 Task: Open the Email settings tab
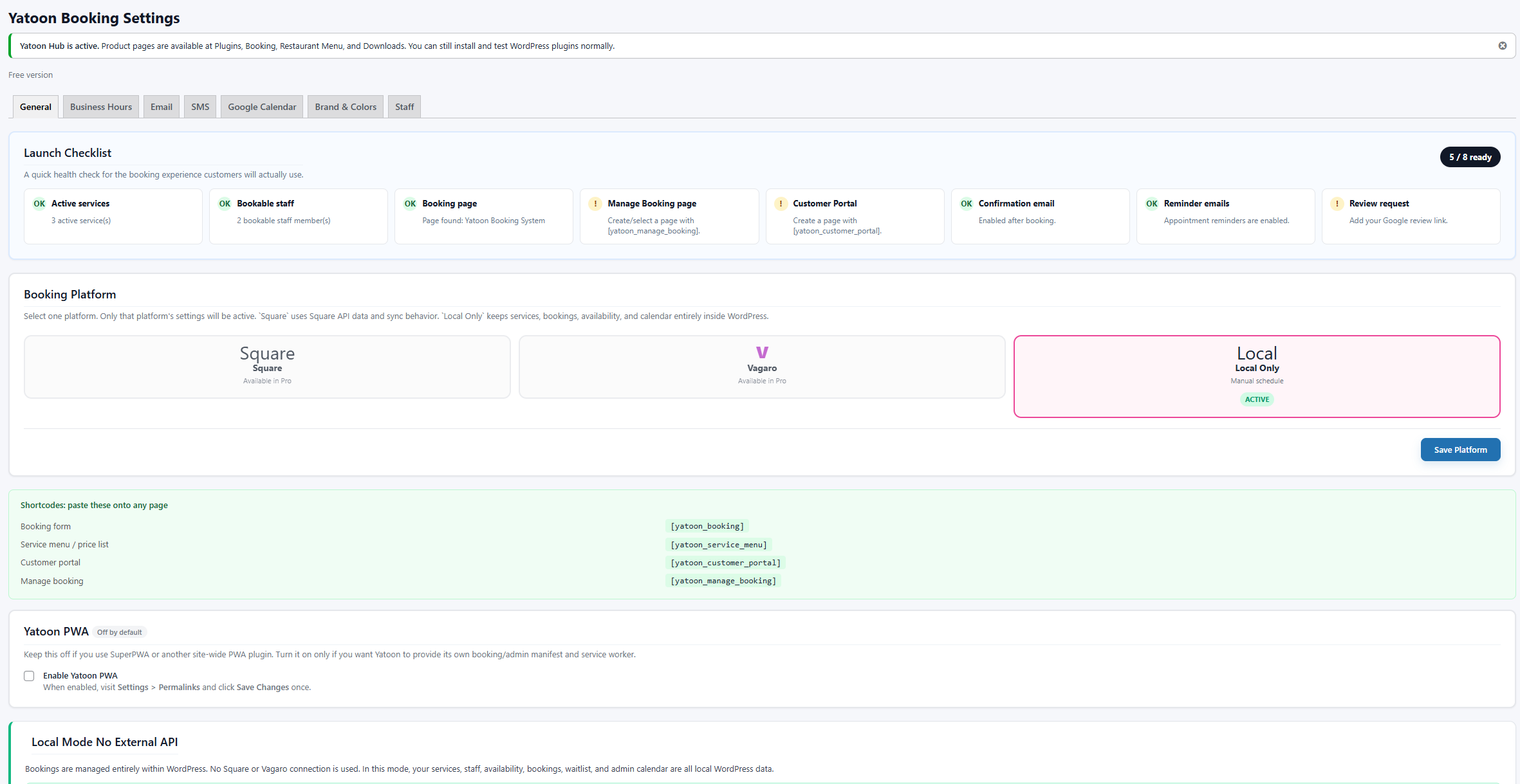pyautogui.click(x=162, y=107)
